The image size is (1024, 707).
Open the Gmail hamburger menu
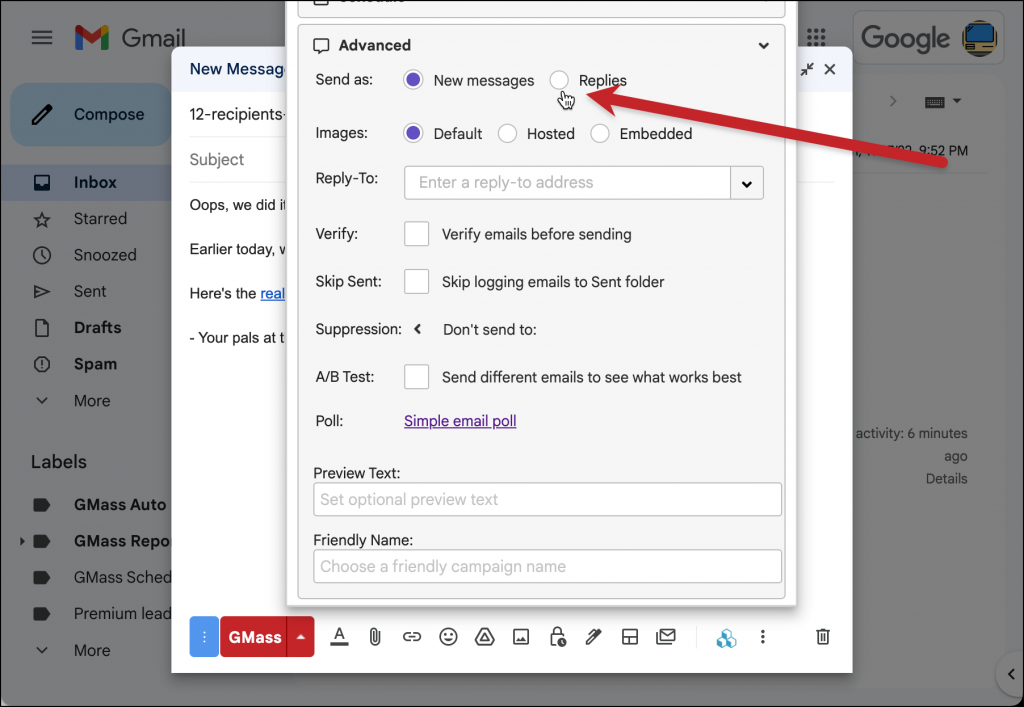41,37
